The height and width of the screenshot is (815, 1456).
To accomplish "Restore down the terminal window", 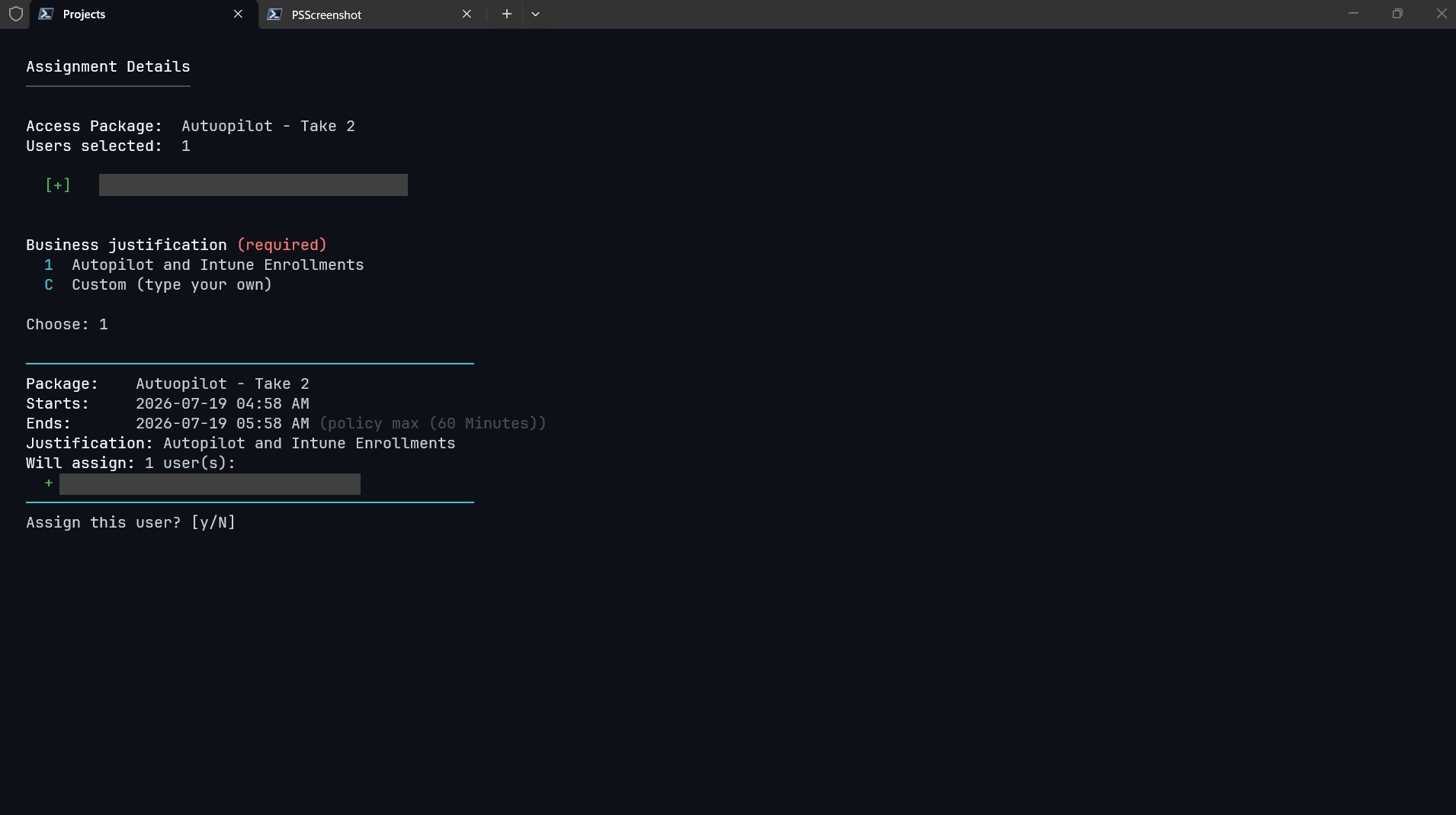I will point(1397,14).
